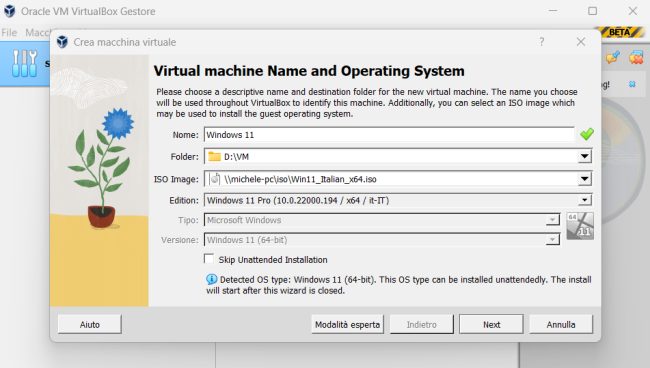The image size is (650, 368).
Task: Click the Edition value Windows 11 Pro
Action: point(298,201)
